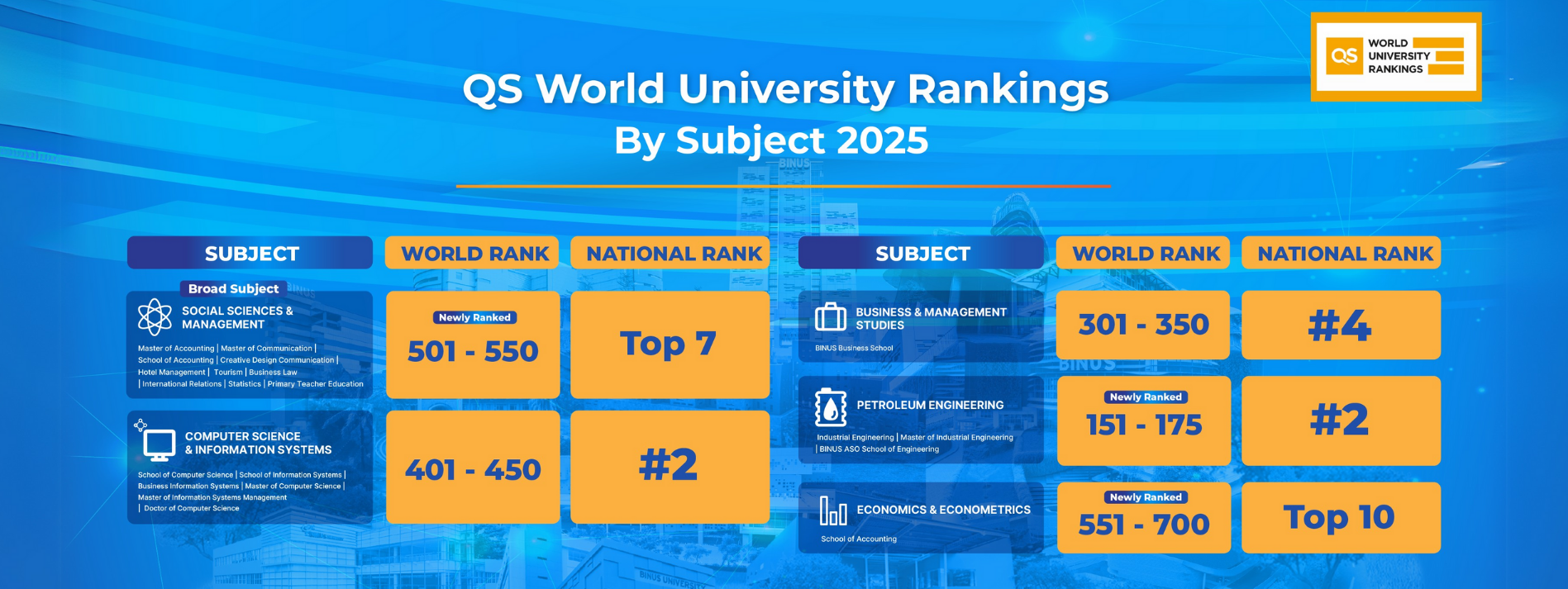Click the #2 national rank for Computer Science
The height and width of the screenshot is (589, 1568).
pyautogui.click(x=670, y=467)
